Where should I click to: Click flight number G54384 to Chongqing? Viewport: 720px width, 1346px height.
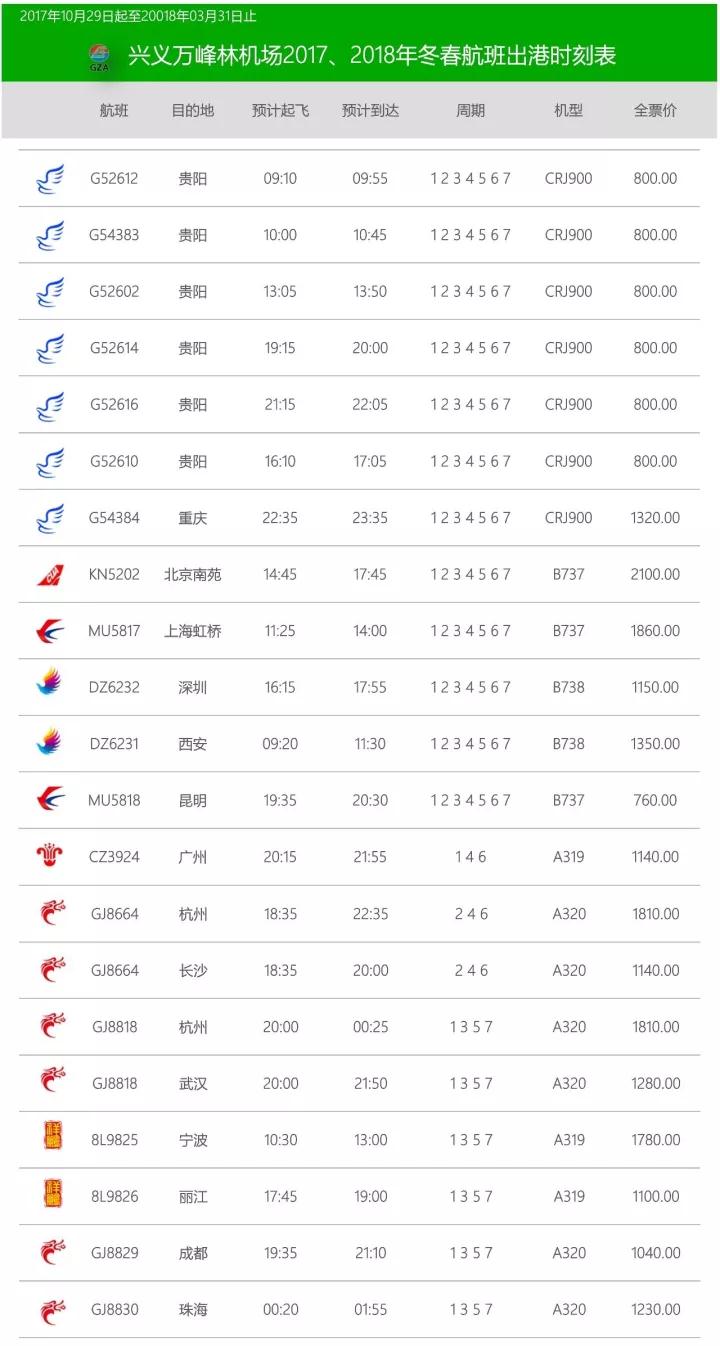coord(114,518)
